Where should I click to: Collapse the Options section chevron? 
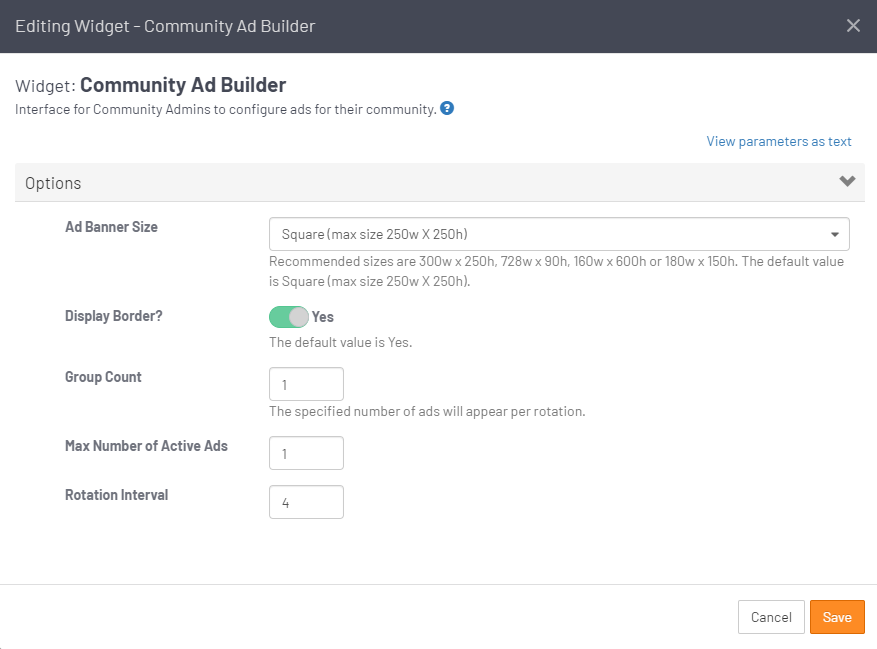pyautogui.click(x=847, y=182)
